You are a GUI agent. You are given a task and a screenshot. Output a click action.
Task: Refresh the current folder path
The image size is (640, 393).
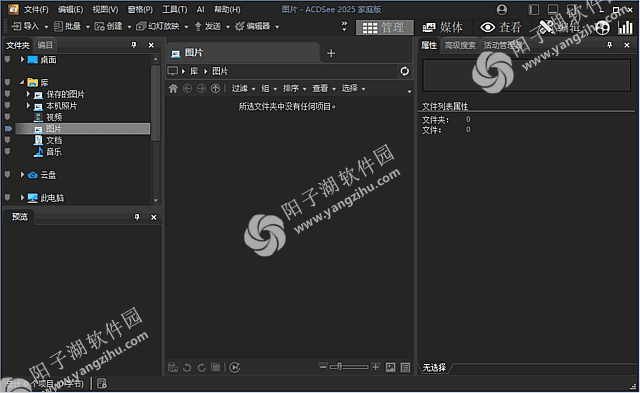click(404, 71)
